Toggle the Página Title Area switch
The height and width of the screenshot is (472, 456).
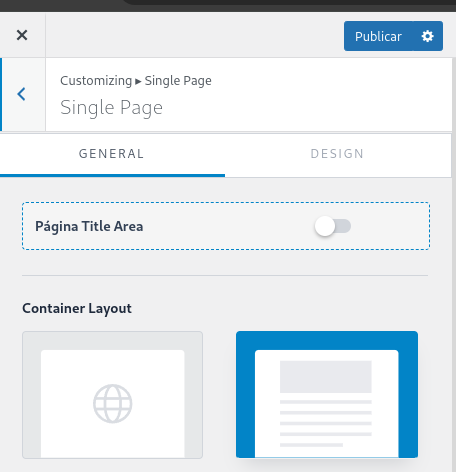click(333, 226)
